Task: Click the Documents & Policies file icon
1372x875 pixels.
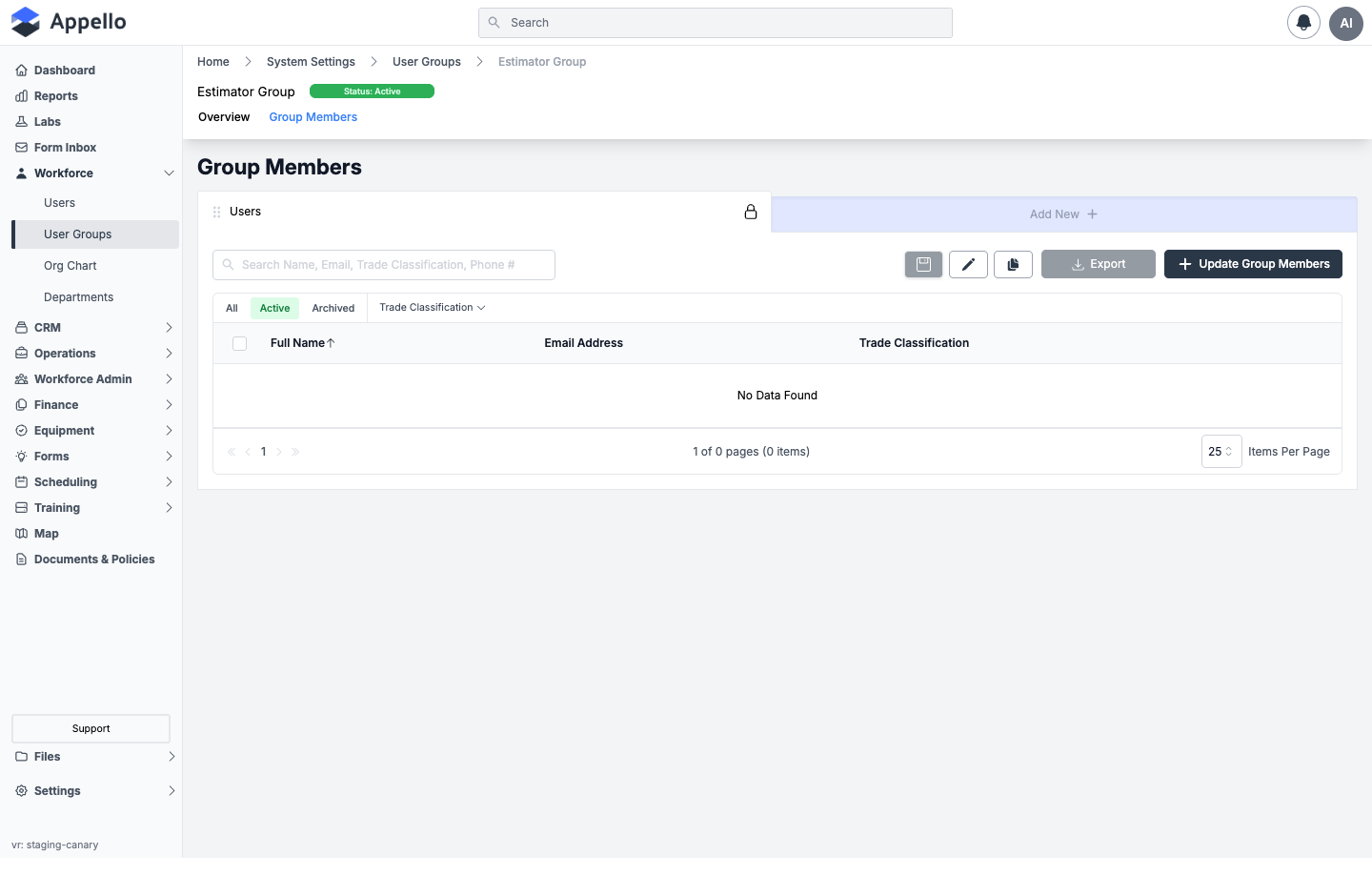Action: click(x=21, y=560)
